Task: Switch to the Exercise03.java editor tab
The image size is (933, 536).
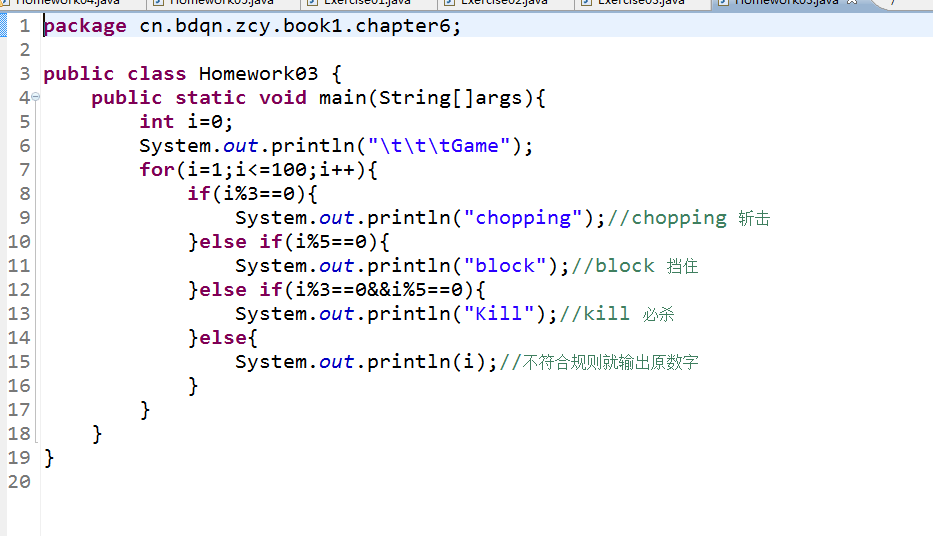Action: point(641,3)
